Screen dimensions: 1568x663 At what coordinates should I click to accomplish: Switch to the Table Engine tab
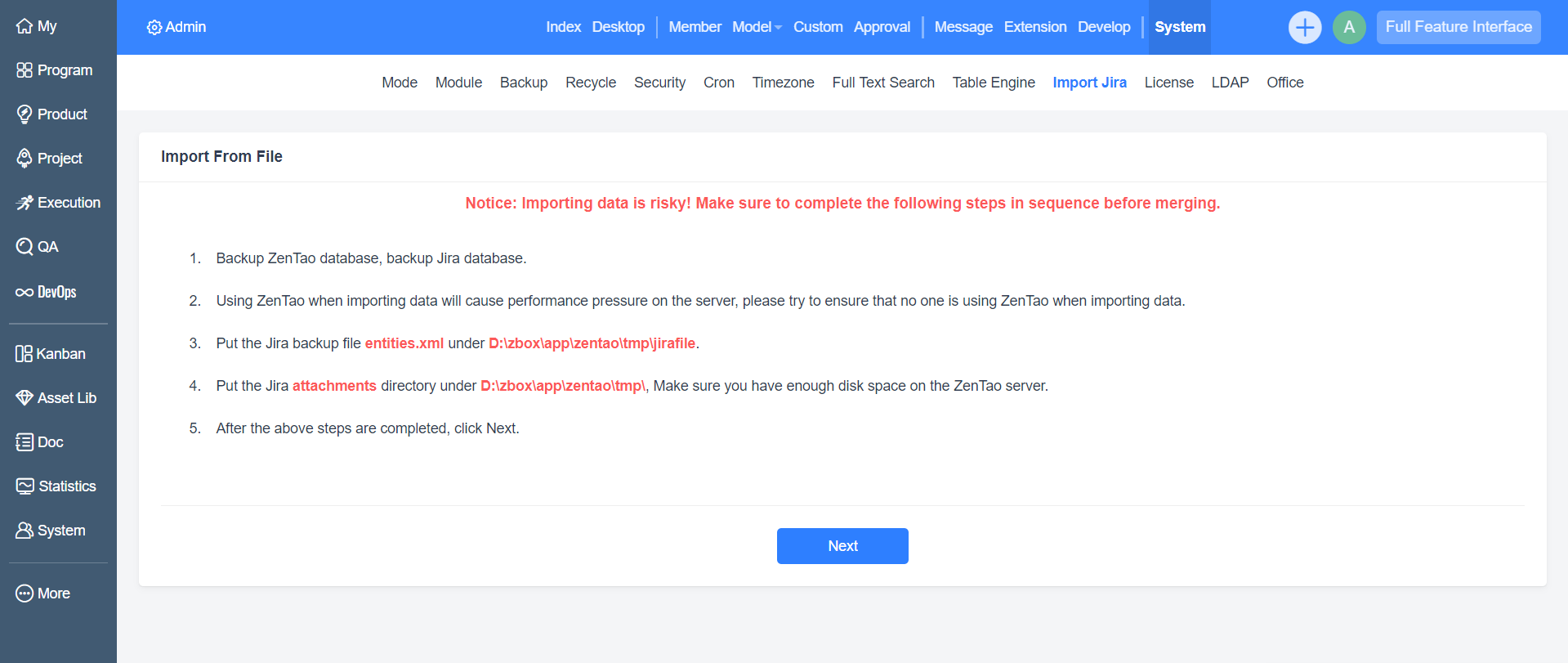(994, 83)
